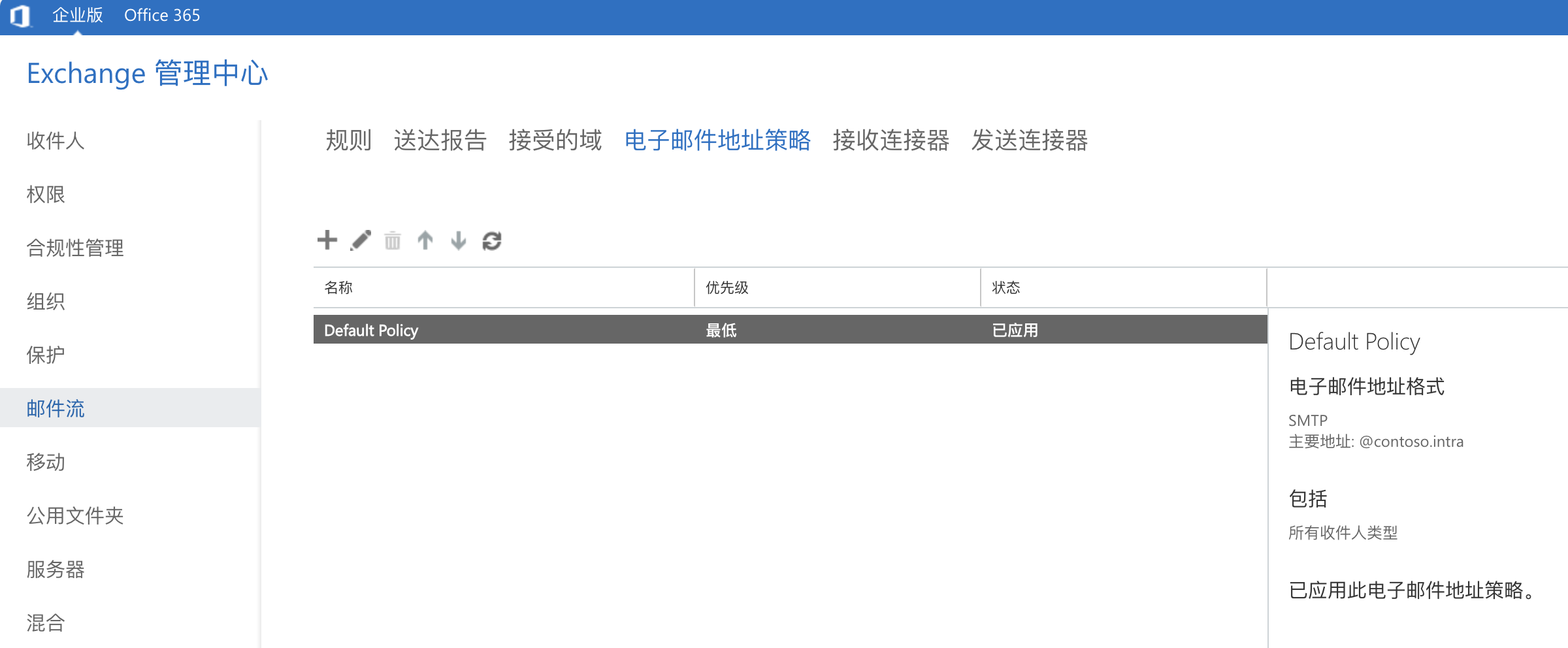
Task: Click the refresh icon in toolbar
Action: [492, 241]
